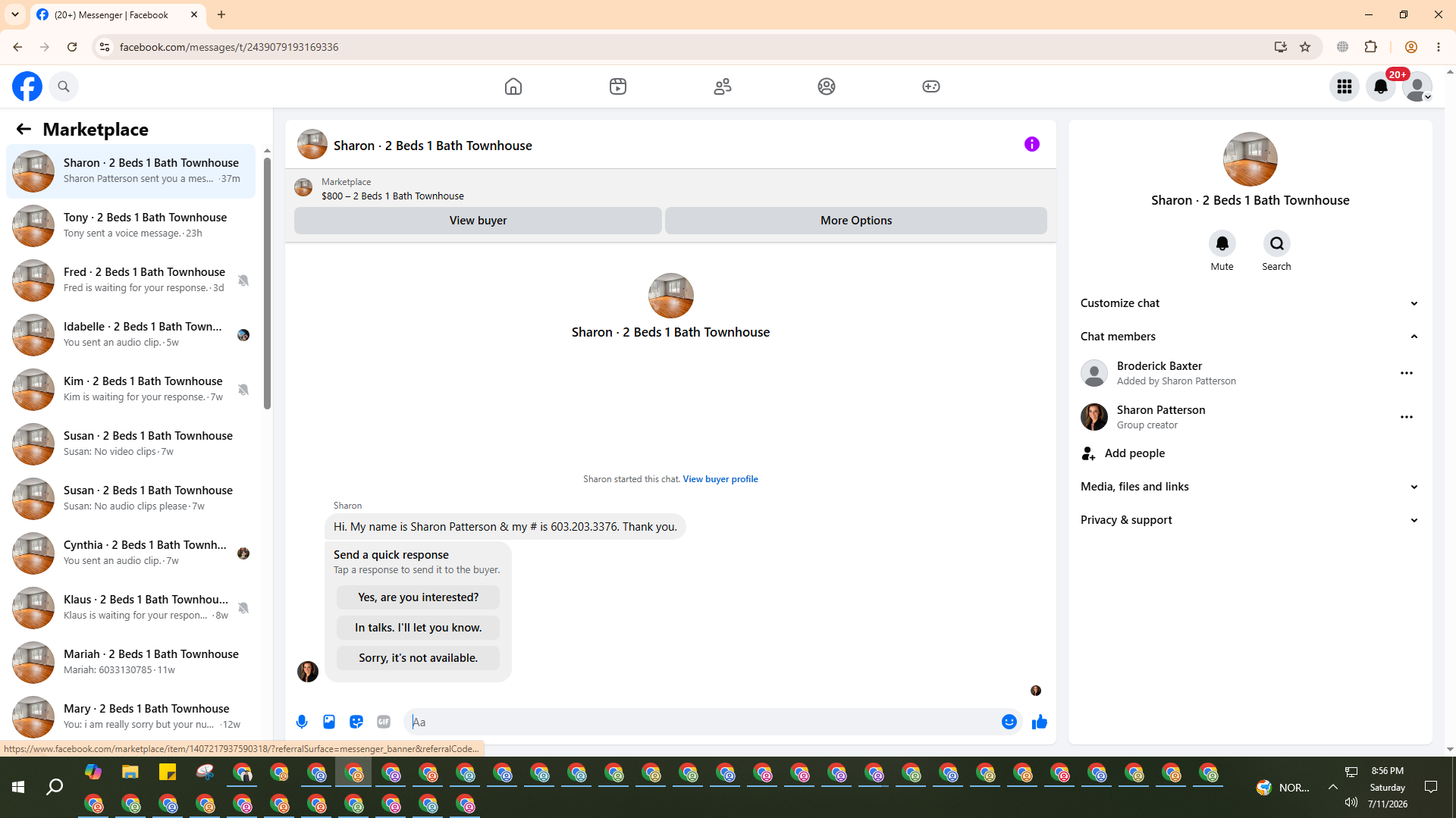Open the Friends icon in top navigation

pyautogui.click(x=723, y=86)
